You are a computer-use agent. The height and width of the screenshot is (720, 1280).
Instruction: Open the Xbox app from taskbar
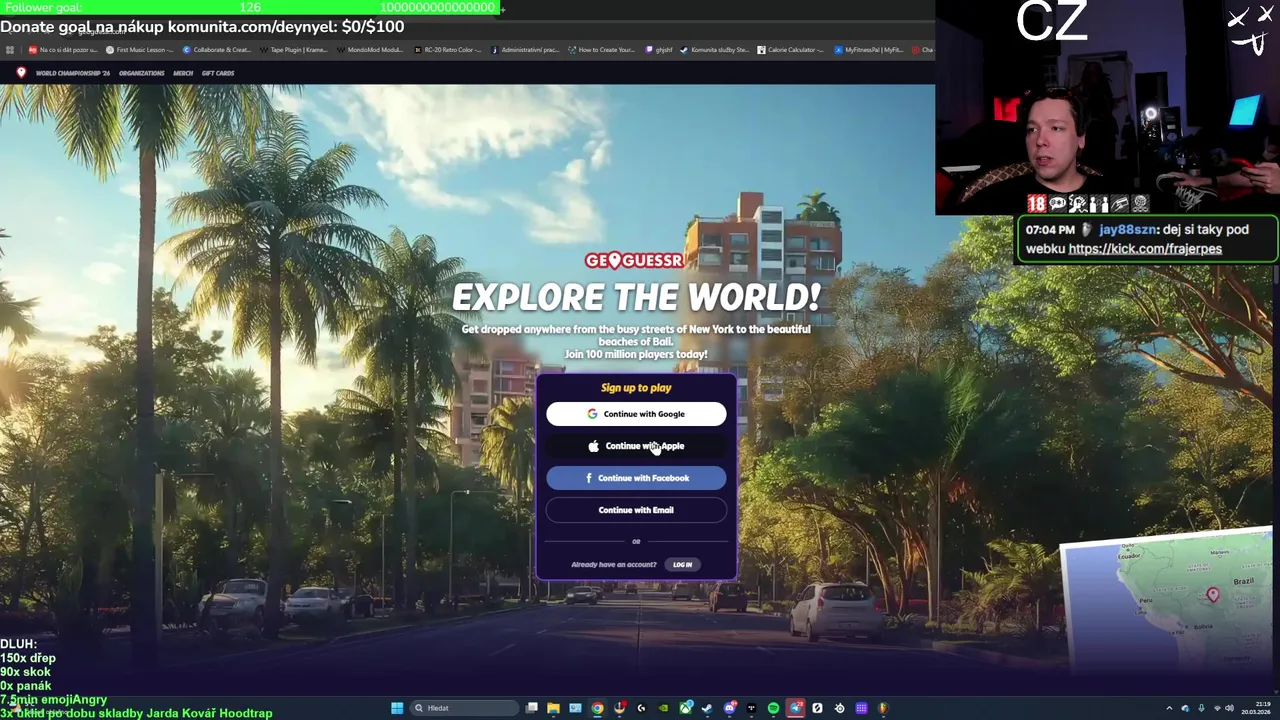[686, 708]
